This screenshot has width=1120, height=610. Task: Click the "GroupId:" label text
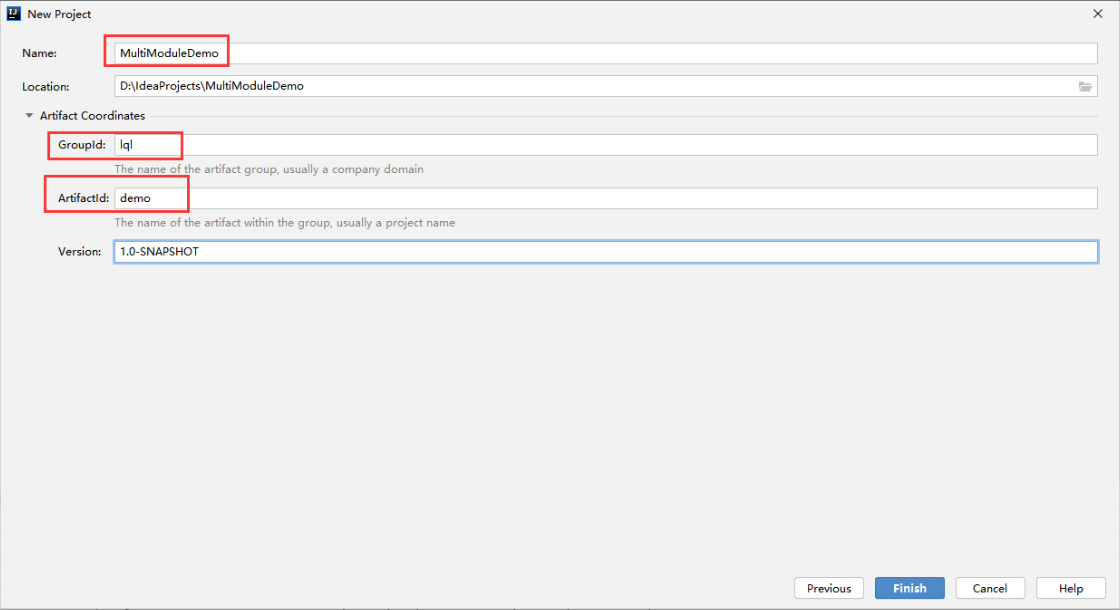82,145
